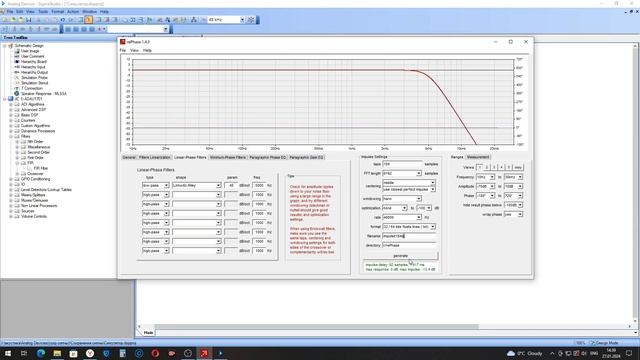This screenshot has height=360, width=640.
Task: Select view 3 button in Ranges
Action: pos(494,167)
